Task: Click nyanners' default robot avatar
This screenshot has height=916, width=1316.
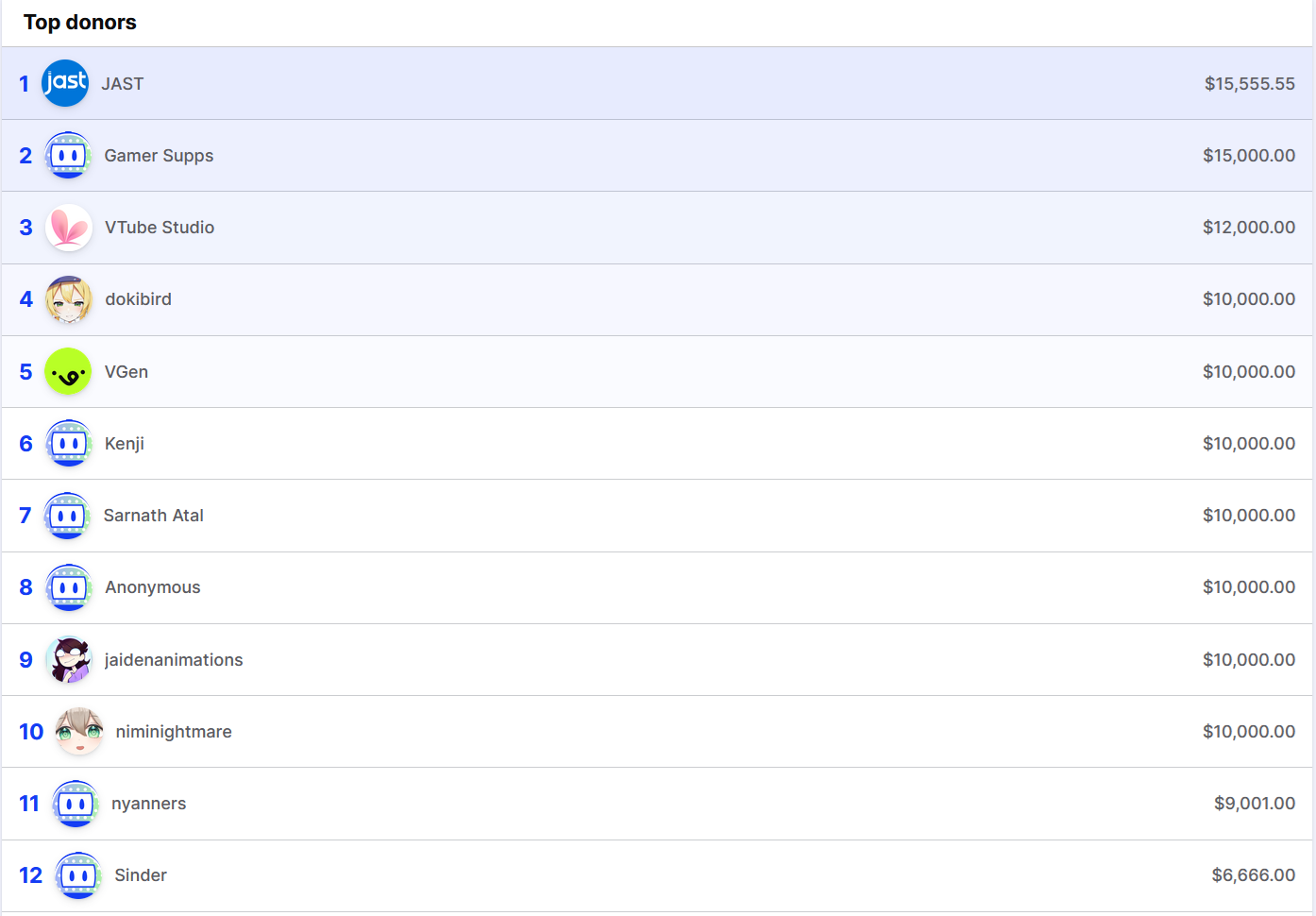Action: pos(76,804)
